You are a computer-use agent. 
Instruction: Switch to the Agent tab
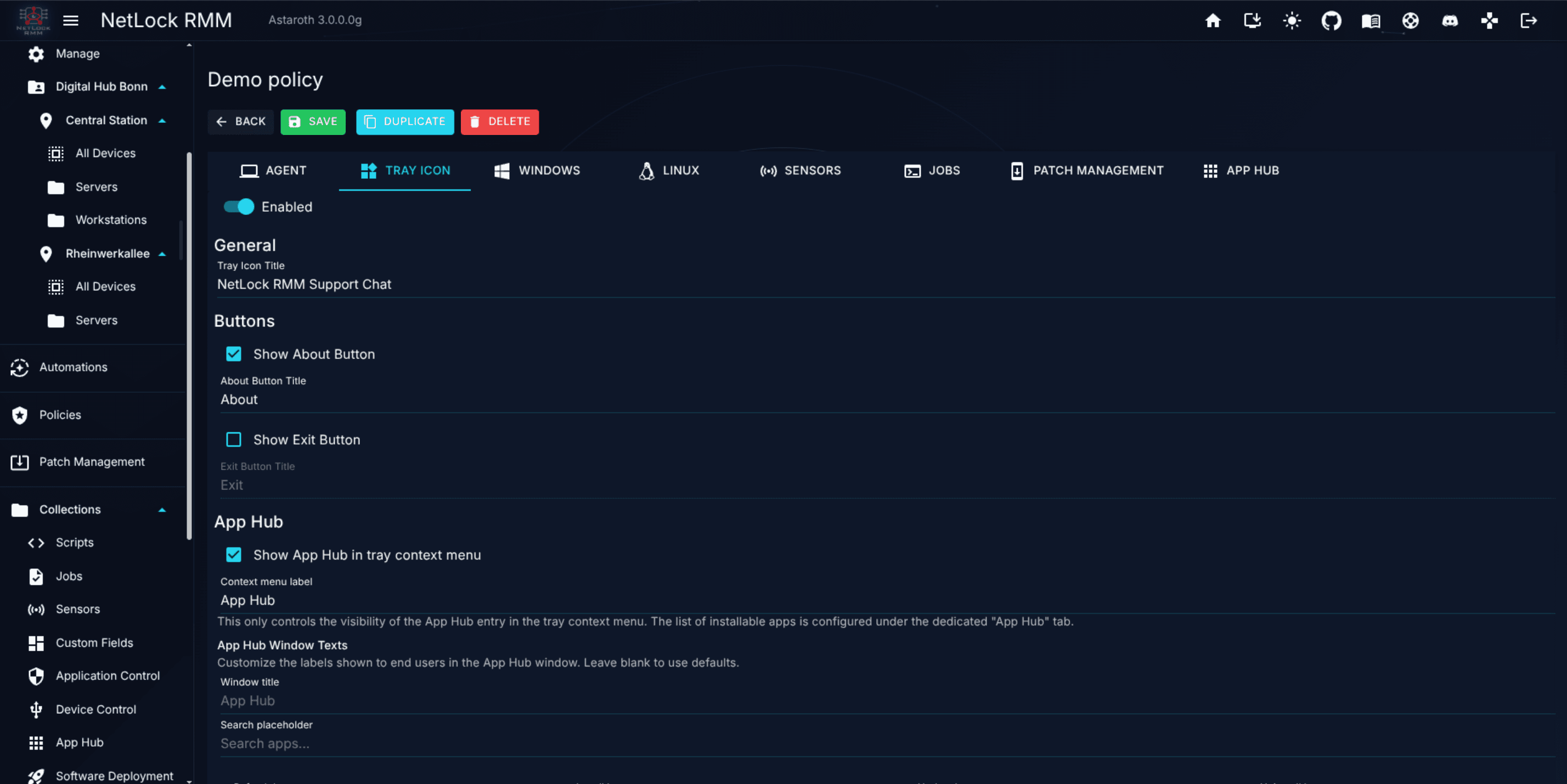(273, 171)
